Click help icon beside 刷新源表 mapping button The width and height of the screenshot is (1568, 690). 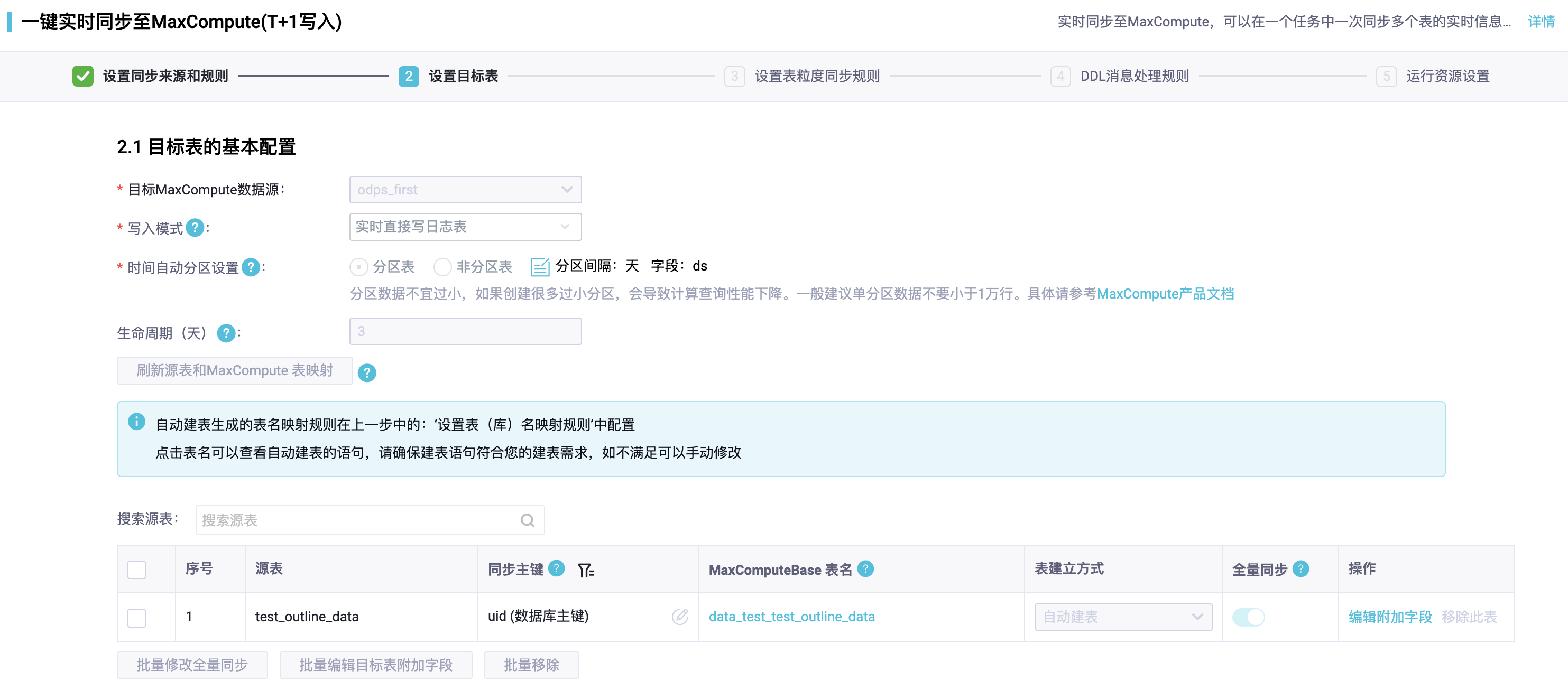(x=366, y=372)
